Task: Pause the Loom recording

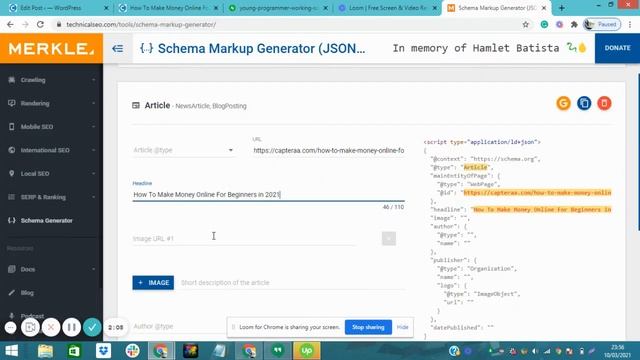Action: 71,327
